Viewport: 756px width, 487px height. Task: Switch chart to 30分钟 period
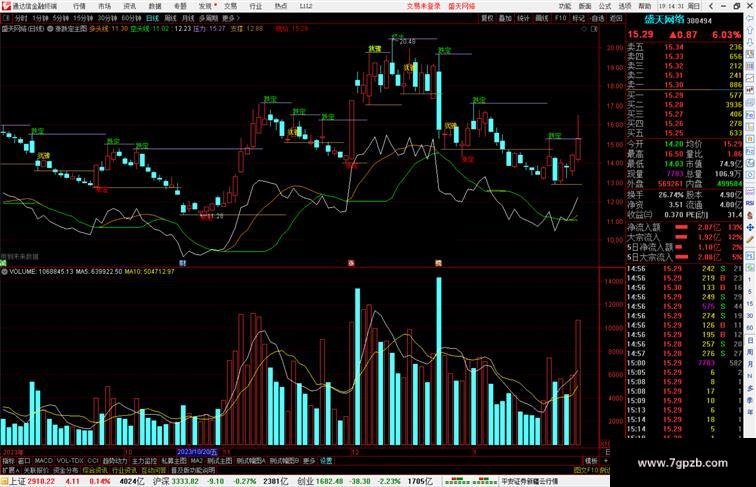coord(107,18)
